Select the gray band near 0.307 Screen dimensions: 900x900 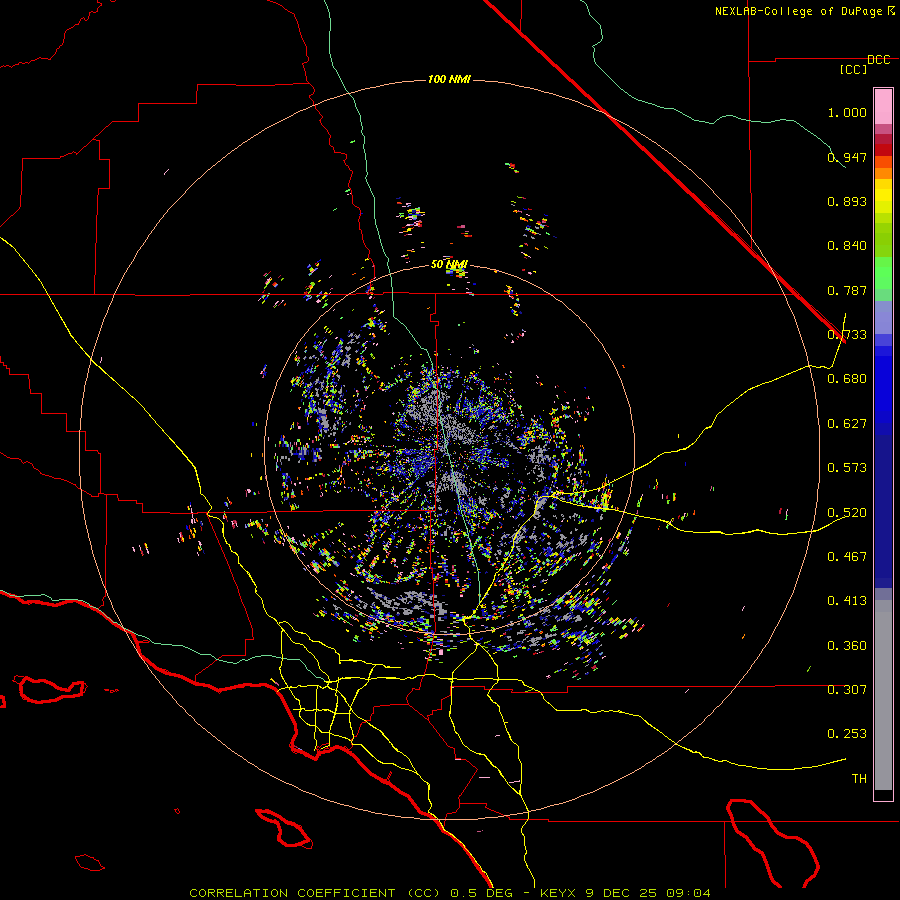[x=883, y=690]
